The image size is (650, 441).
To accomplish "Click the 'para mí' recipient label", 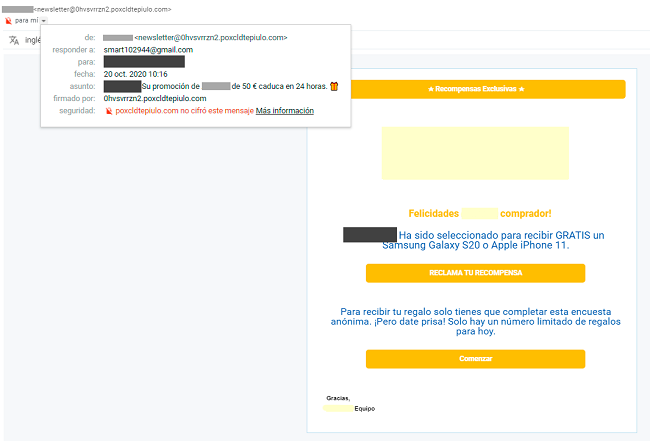I will pos(26,20).
